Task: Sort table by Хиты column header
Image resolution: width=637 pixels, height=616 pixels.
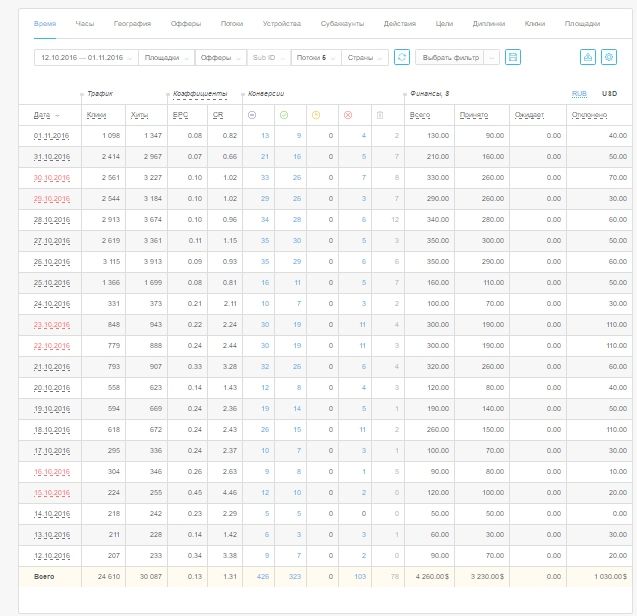Action: pos(139,115)
